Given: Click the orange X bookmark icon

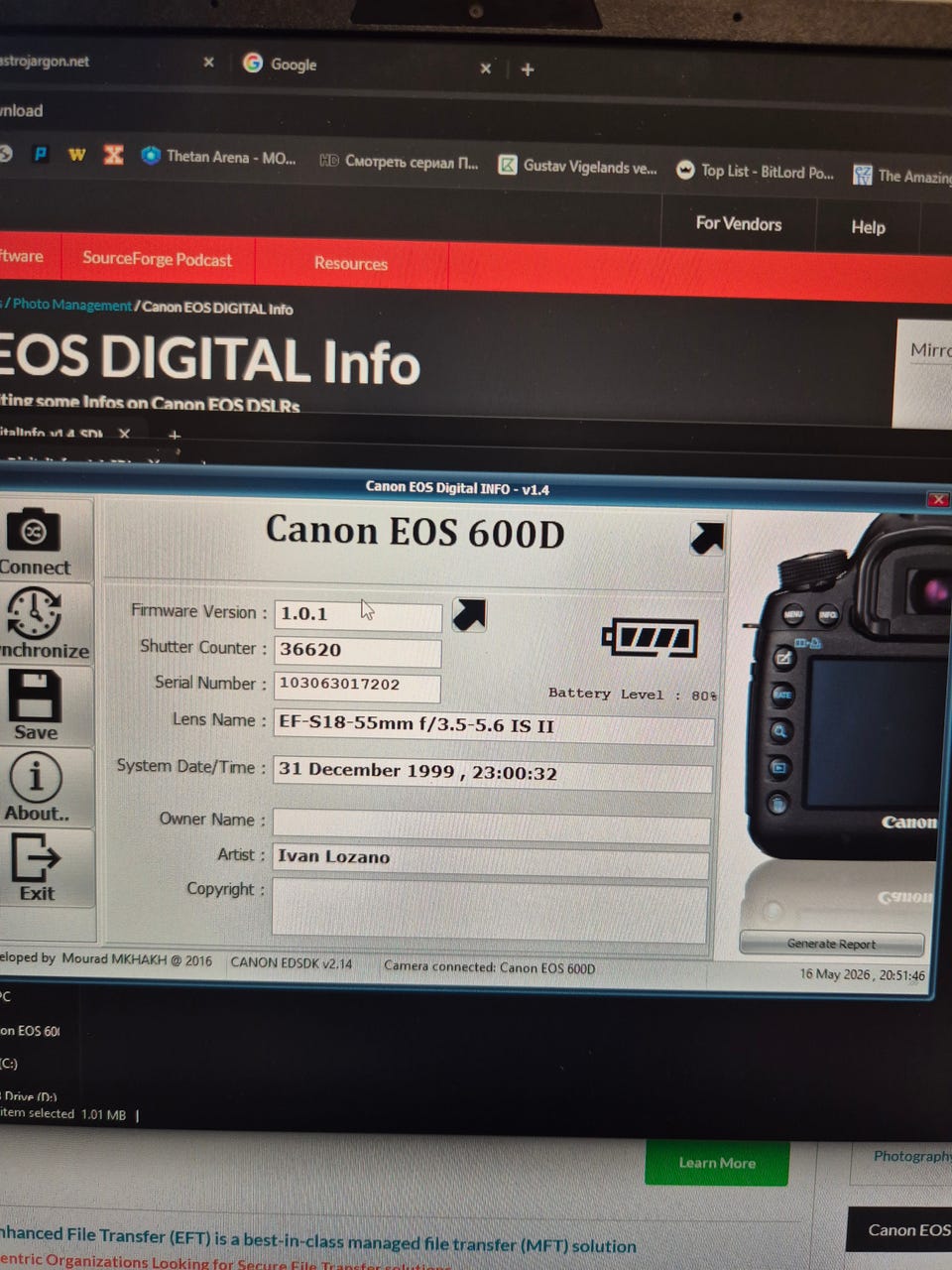Looking at the screenshot, I should (113, 155).
